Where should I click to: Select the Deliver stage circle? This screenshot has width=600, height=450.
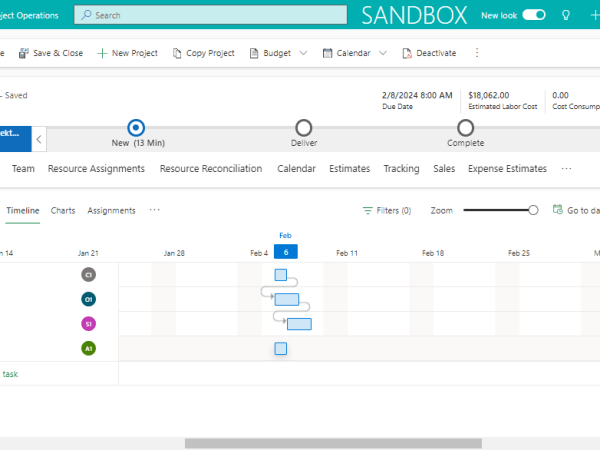pos(304,128)
